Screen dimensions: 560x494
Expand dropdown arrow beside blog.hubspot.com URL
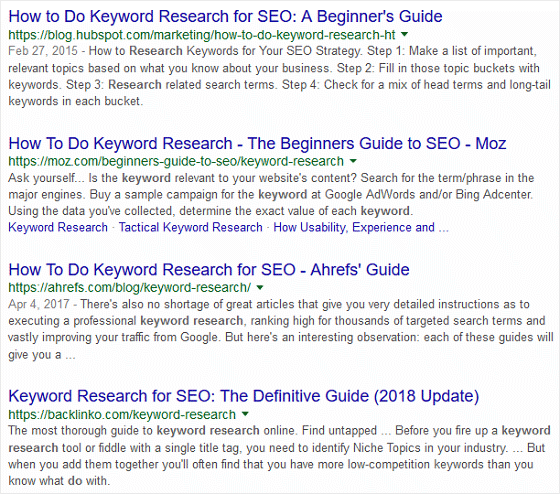click(404, 34)
